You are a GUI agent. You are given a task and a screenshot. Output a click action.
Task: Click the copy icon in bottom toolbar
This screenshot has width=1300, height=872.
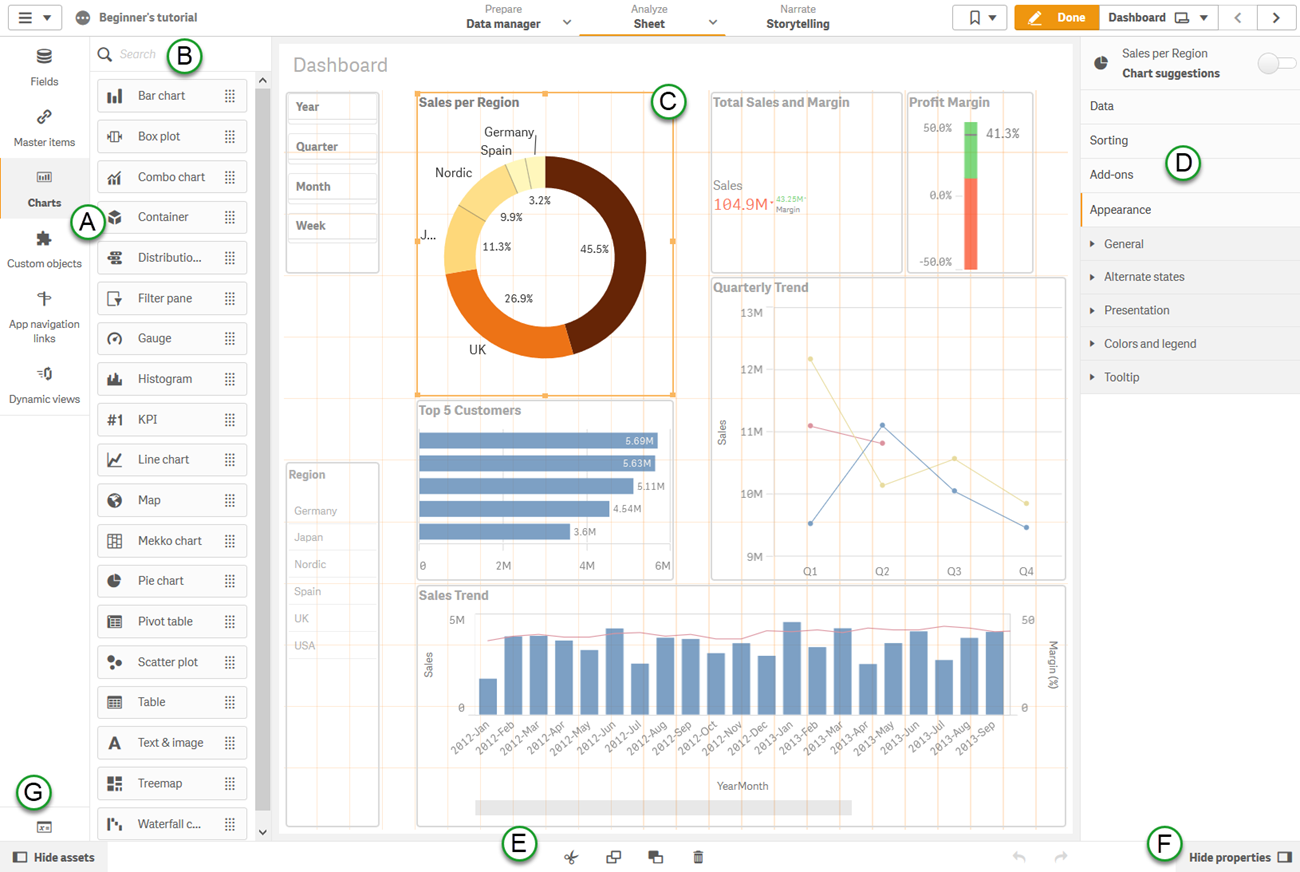click(613, 857)
